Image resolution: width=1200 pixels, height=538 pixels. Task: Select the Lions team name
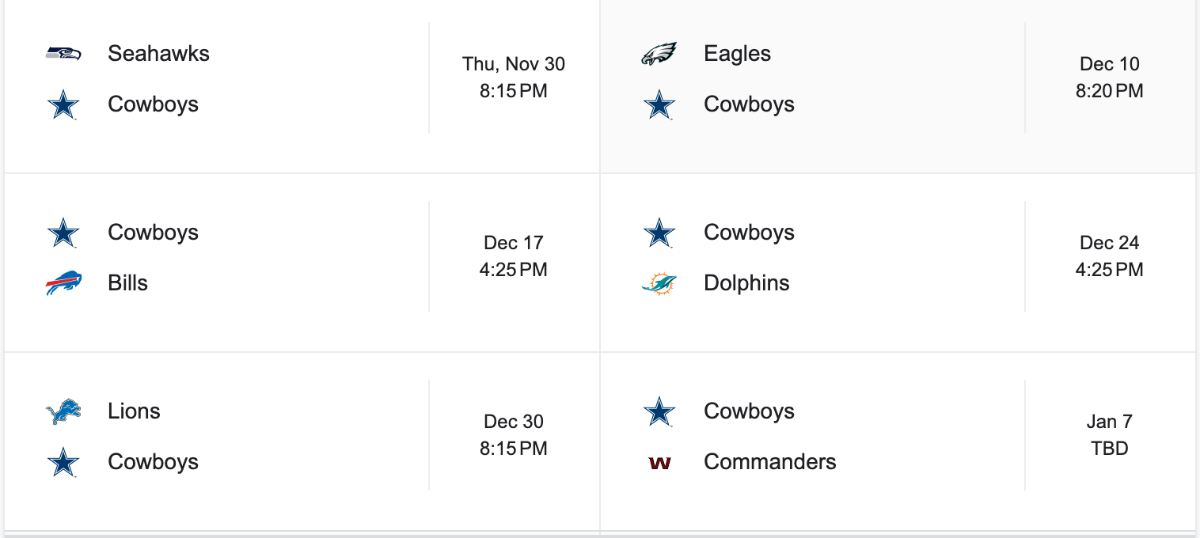[x=133, y=411]
